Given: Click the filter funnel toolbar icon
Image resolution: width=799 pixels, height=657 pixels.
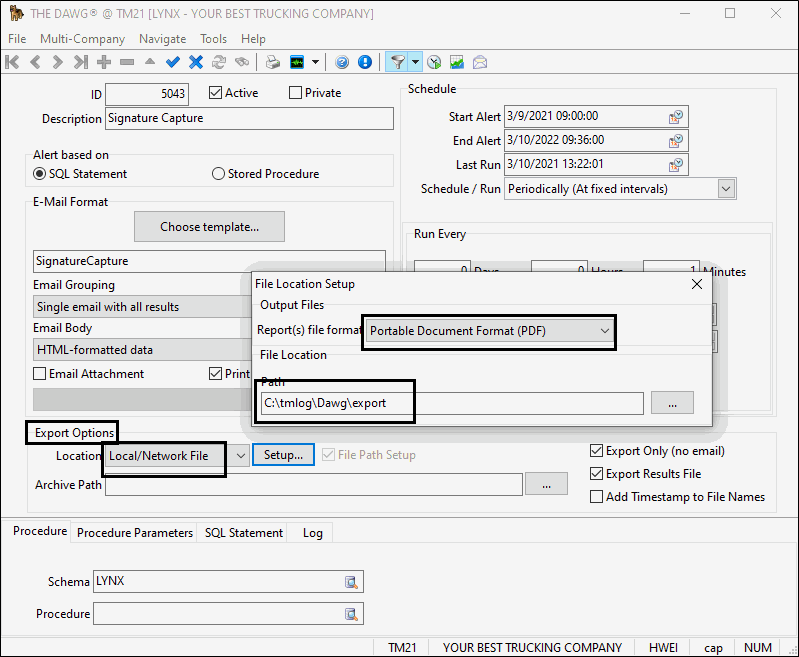Looking at the screenshot, I should click(397, 62).
